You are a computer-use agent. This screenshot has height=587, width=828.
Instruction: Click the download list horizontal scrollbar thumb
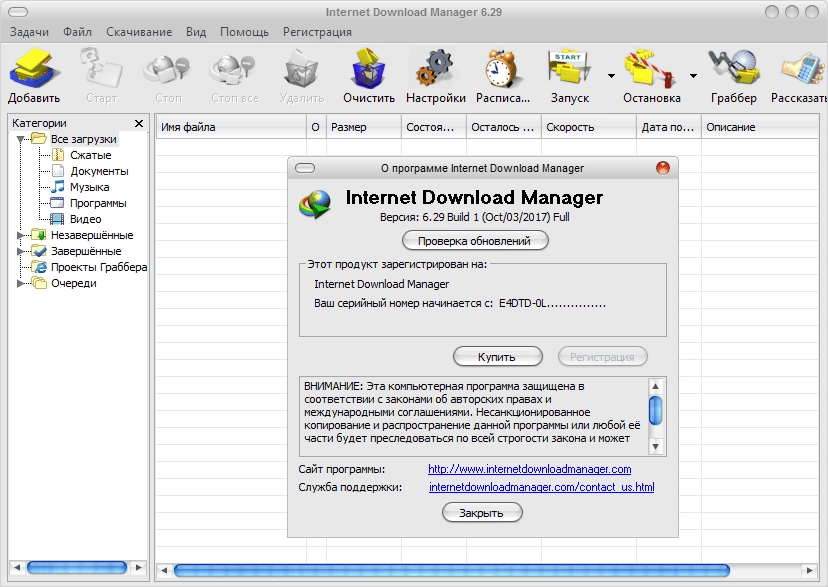pyautogui.click(x=451, y=570)
